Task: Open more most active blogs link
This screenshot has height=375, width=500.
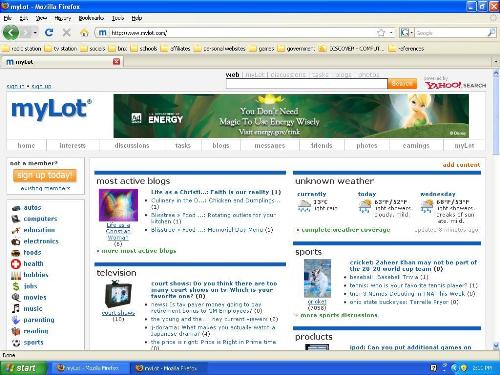Action: point(139,251)
